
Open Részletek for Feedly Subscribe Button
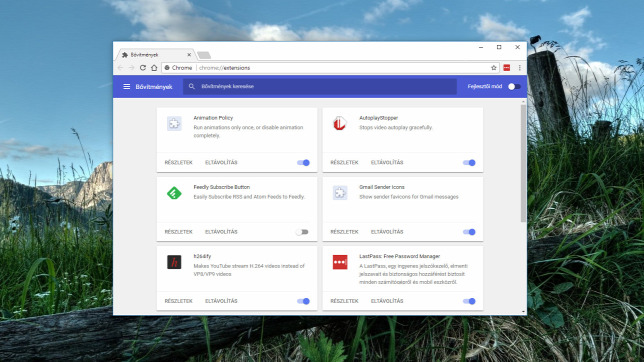click(179, 232)
